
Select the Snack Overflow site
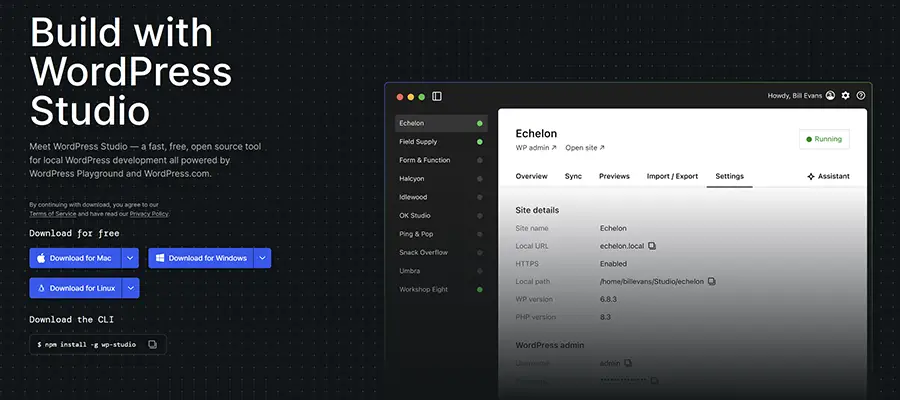[441, 253]
